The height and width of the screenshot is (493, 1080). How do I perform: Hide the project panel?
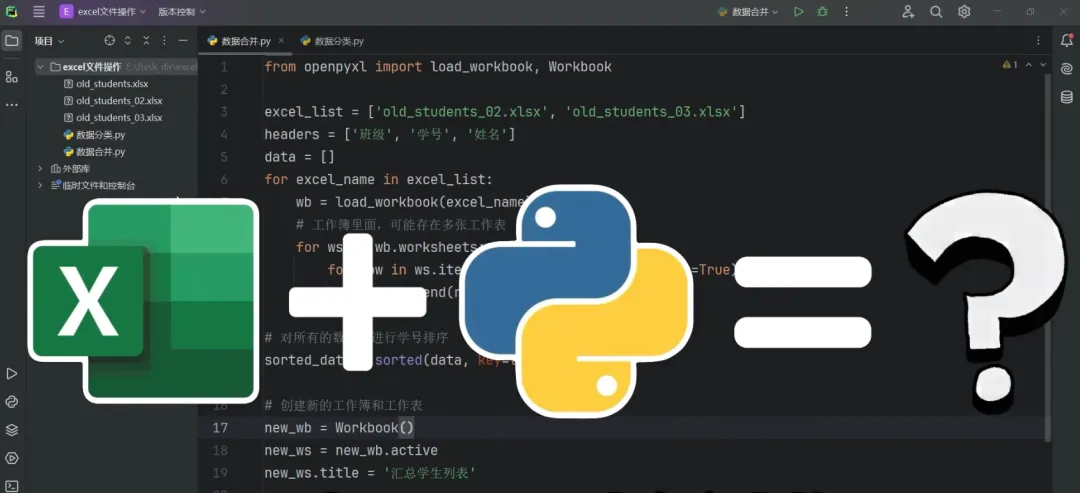(183, 41)
